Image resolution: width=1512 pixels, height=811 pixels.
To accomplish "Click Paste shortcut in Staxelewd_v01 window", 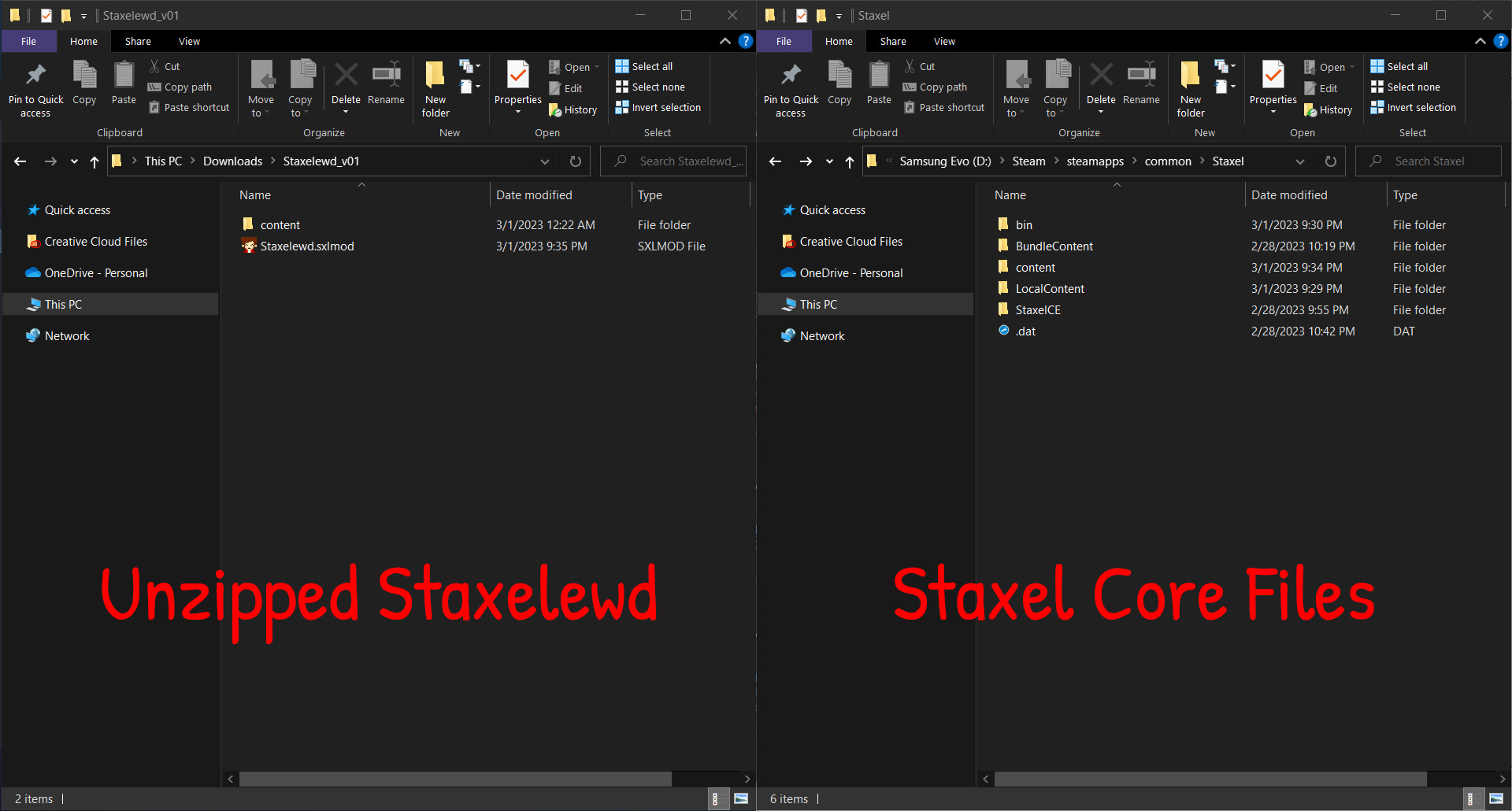I will coord(189,107).
